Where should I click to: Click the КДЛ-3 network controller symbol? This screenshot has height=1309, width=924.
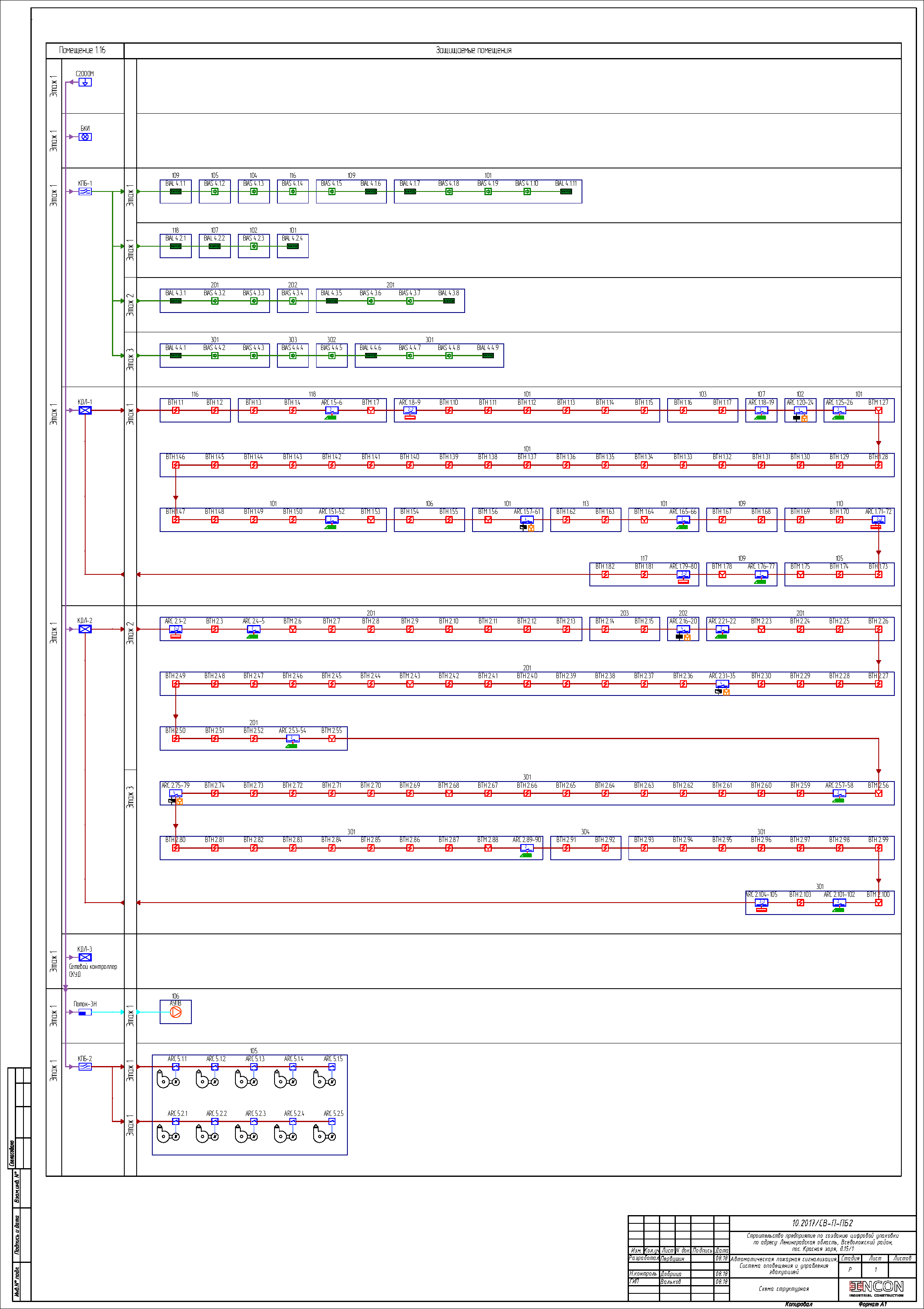point(85,957)
